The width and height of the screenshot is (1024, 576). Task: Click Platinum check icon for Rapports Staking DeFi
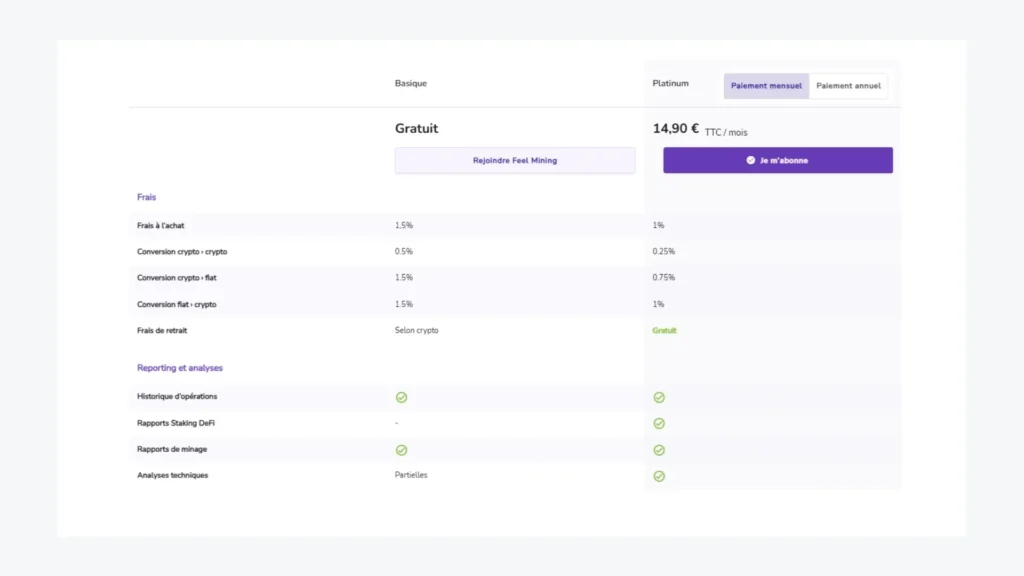(x=659, y=423)
